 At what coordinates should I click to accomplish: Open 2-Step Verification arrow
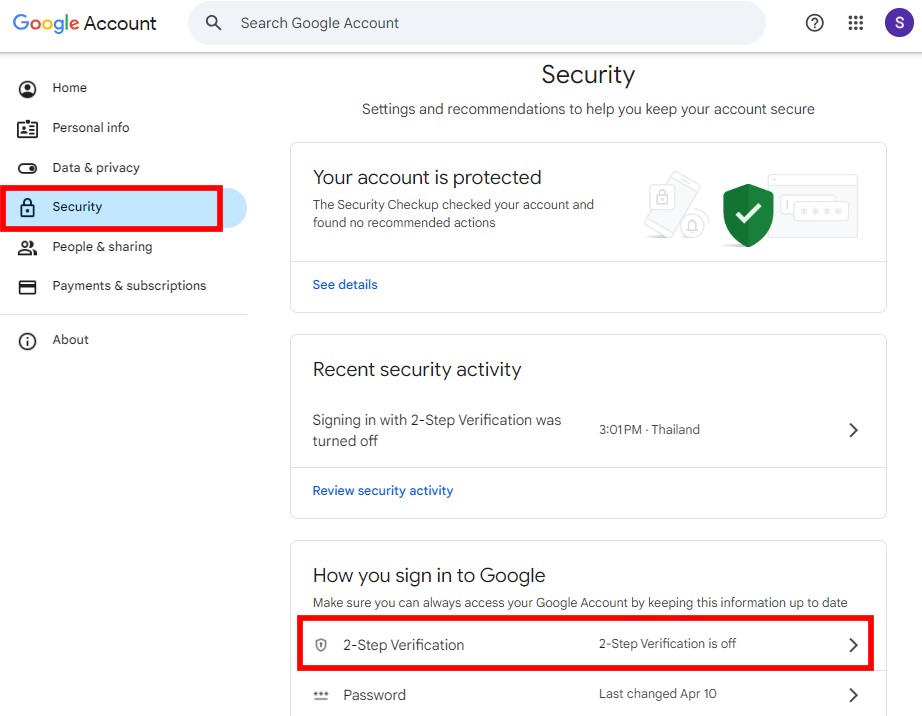[x=853, y=645]
